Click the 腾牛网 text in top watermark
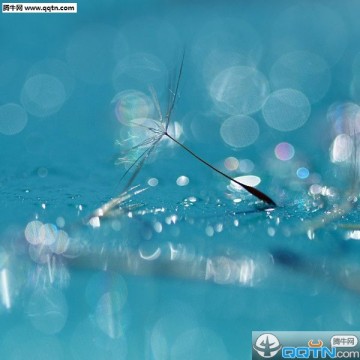 tap(13, 8)
